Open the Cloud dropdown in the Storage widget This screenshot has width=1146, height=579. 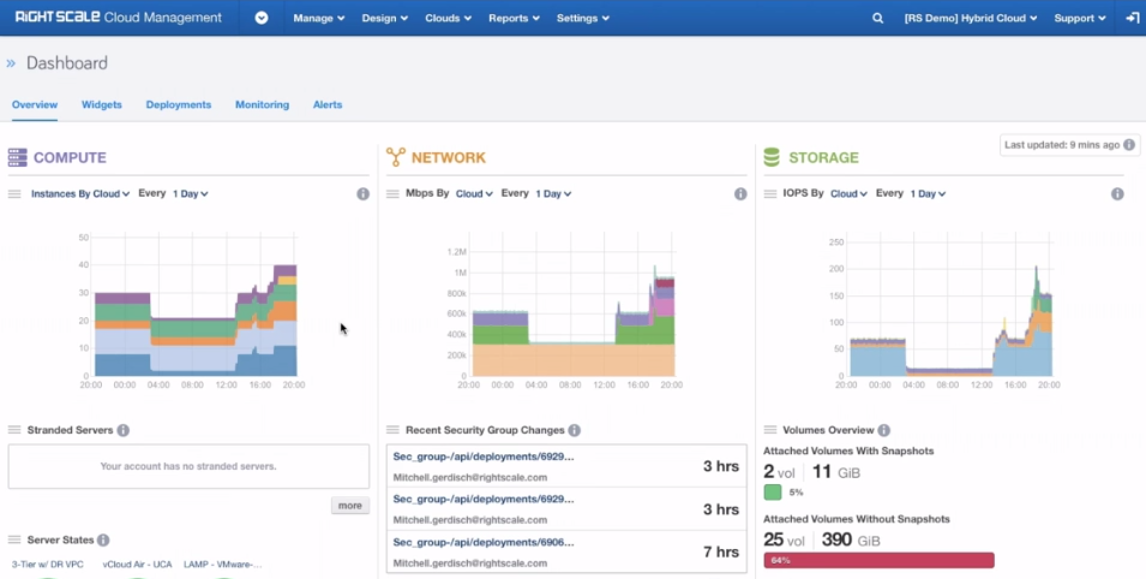click(848, 194)
